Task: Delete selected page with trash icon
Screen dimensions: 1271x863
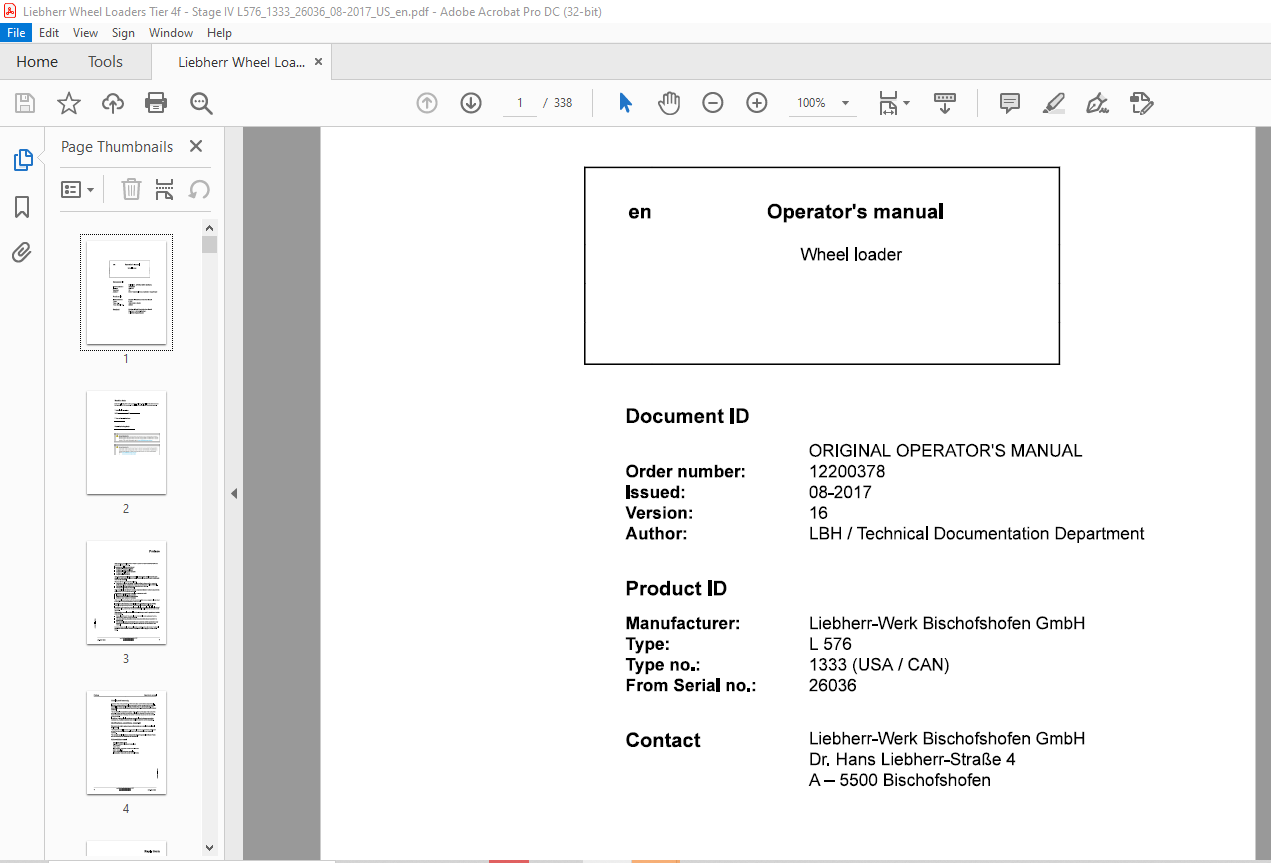Action: pyautogui.click(x=131, y=189)
